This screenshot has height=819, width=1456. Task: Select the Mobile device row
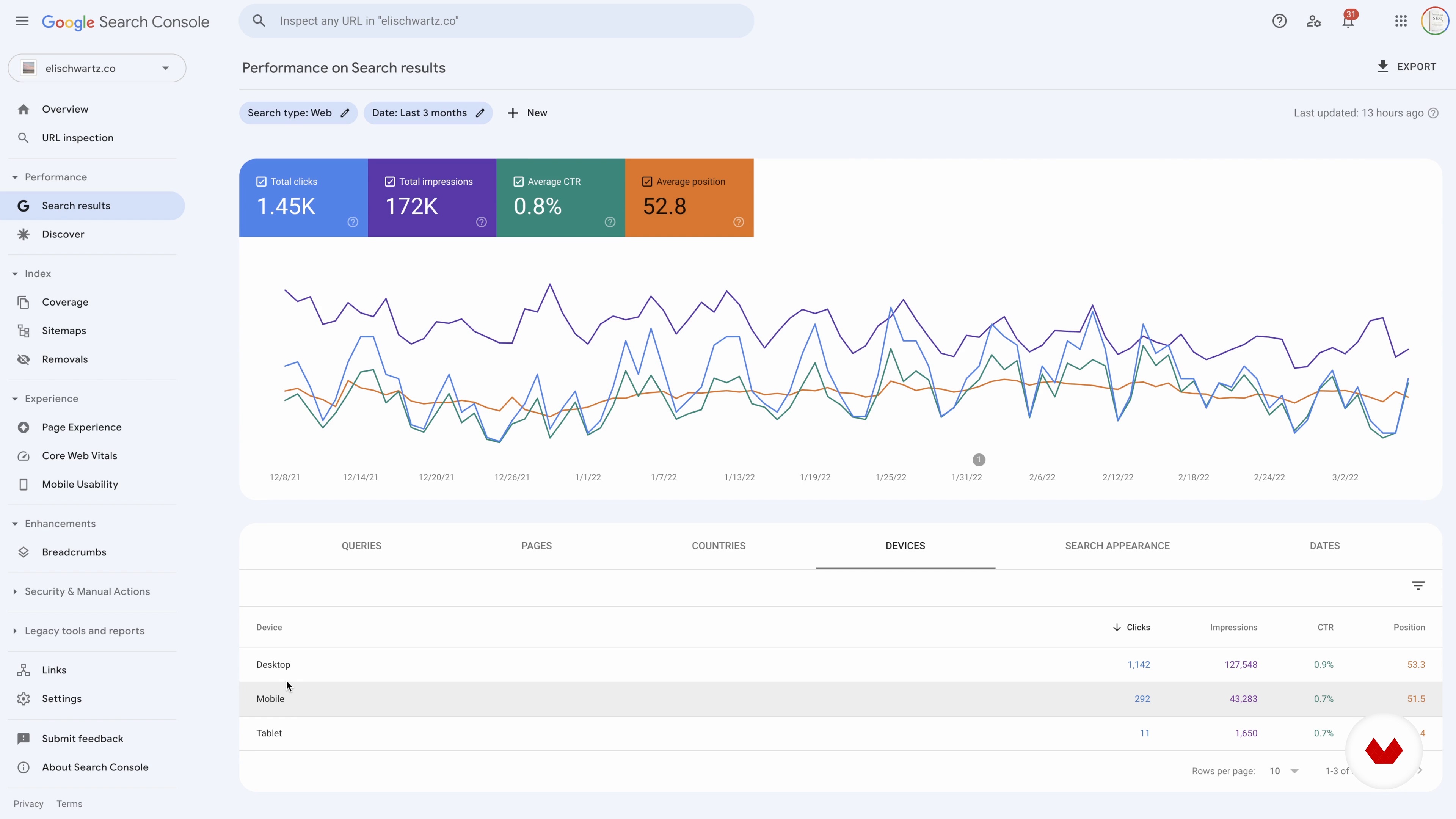click(x=841, y=699)
